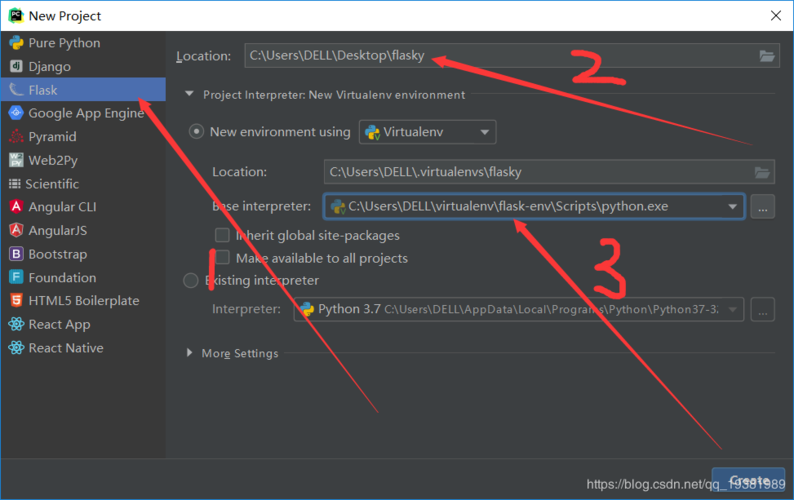Click the Scientific project icon
This screenshot has height=500, width=794.
pyautogui.click(x=15, y=183)
